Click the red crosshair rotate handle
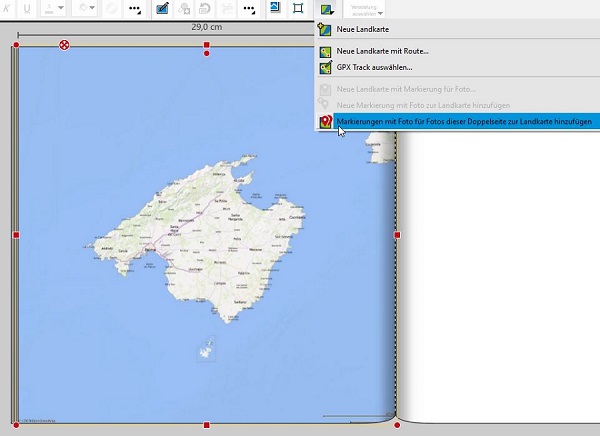 [65, 45]
